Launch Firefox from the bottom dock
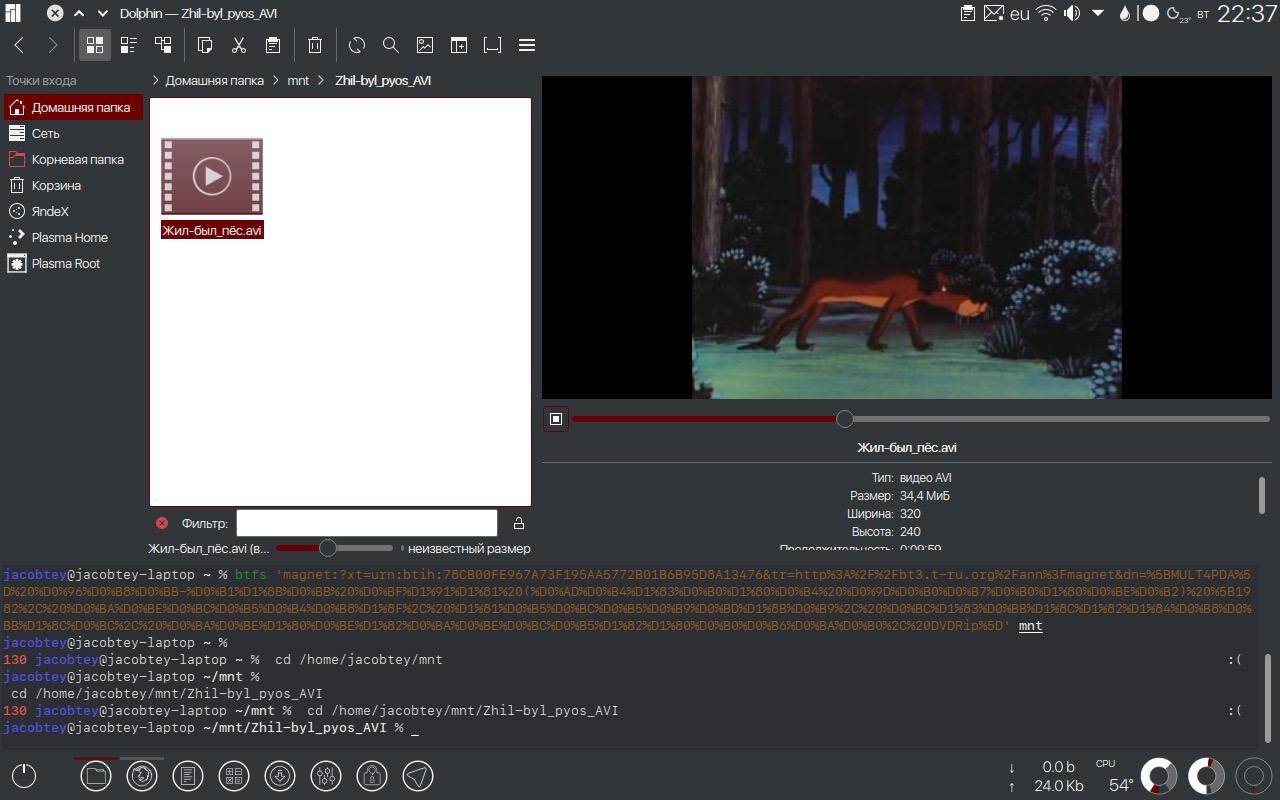Screen dimensions: 1280x800 pos(142,775)
